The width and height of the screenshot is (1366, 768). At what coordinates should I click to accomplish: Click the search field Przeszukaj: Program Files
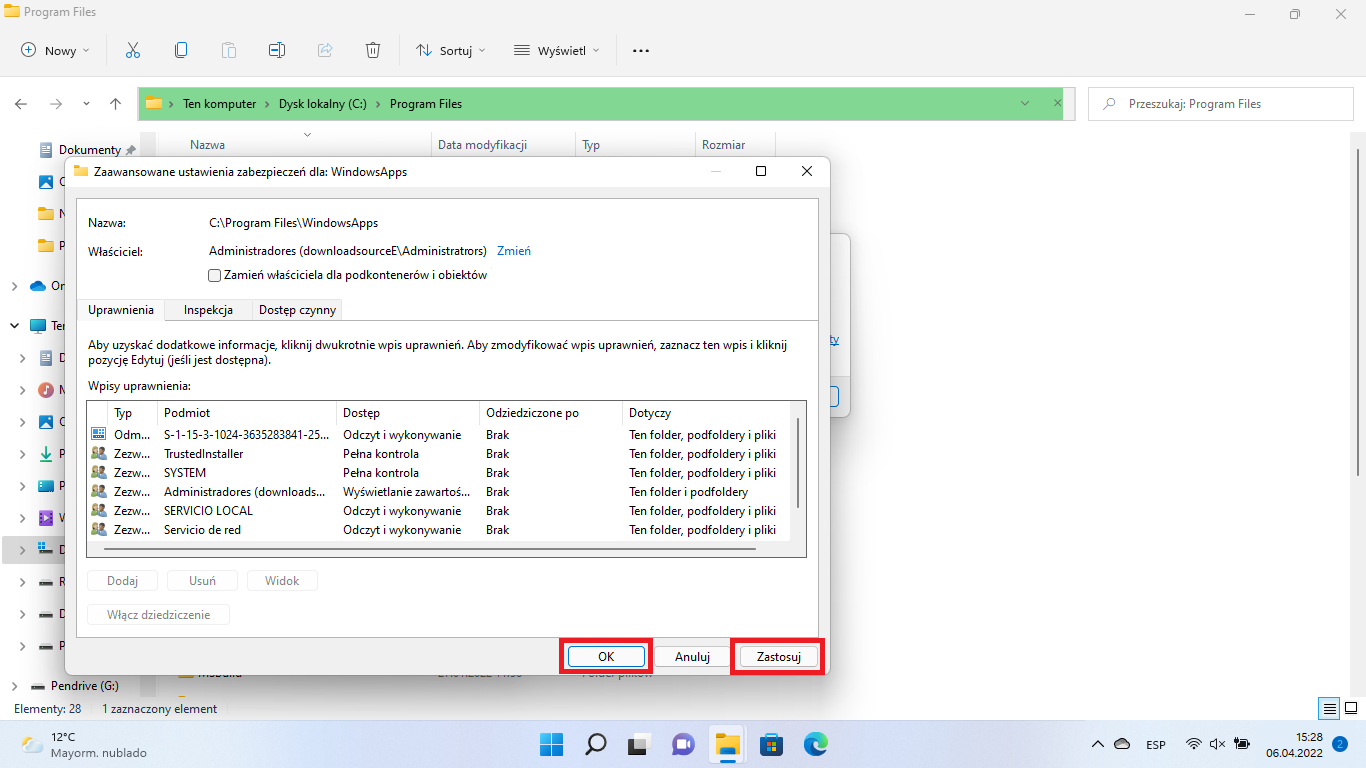coord(1219,104)
